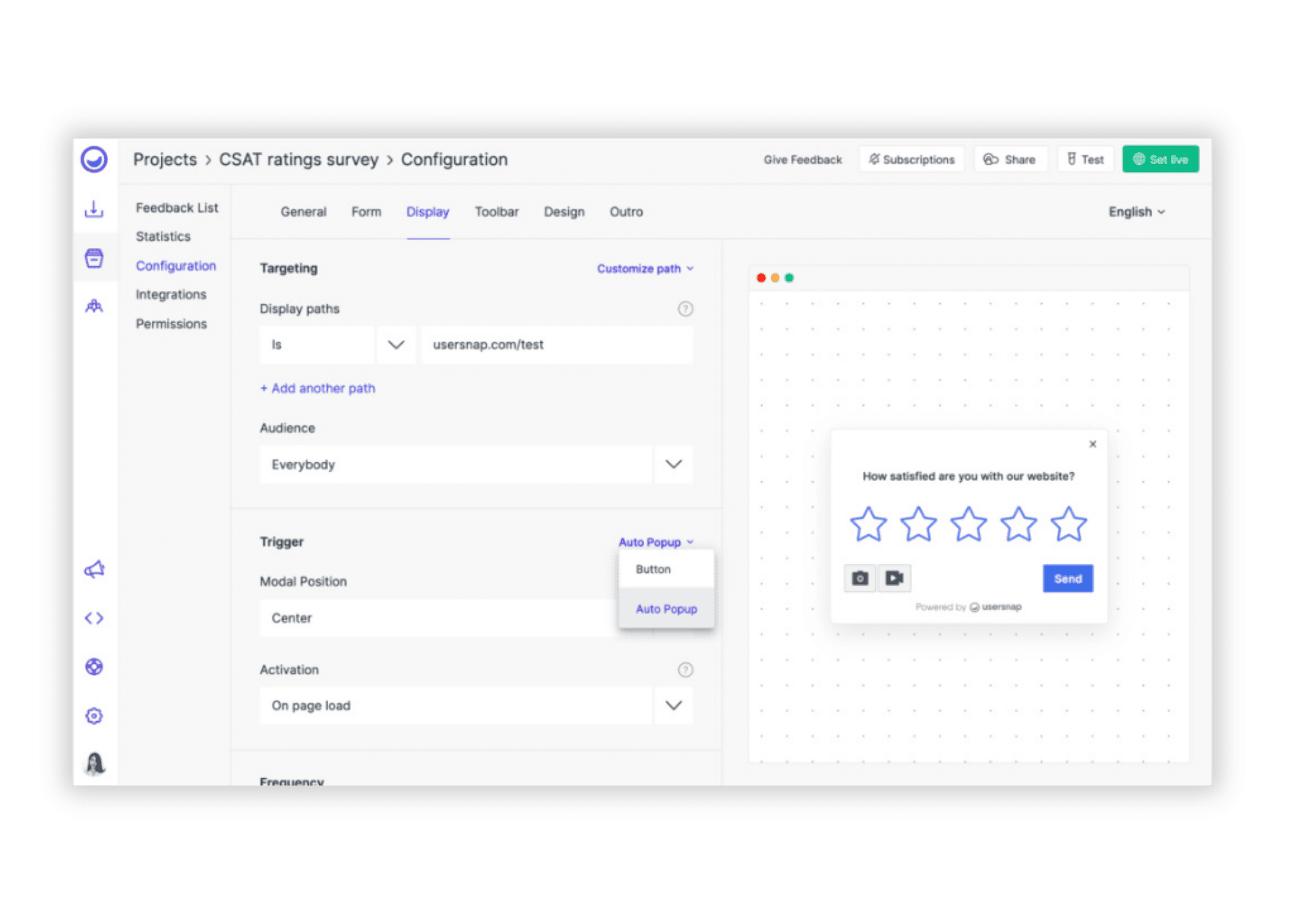
Task: Expand the Activation On page load dropdown
Action: tap(673, 706)
